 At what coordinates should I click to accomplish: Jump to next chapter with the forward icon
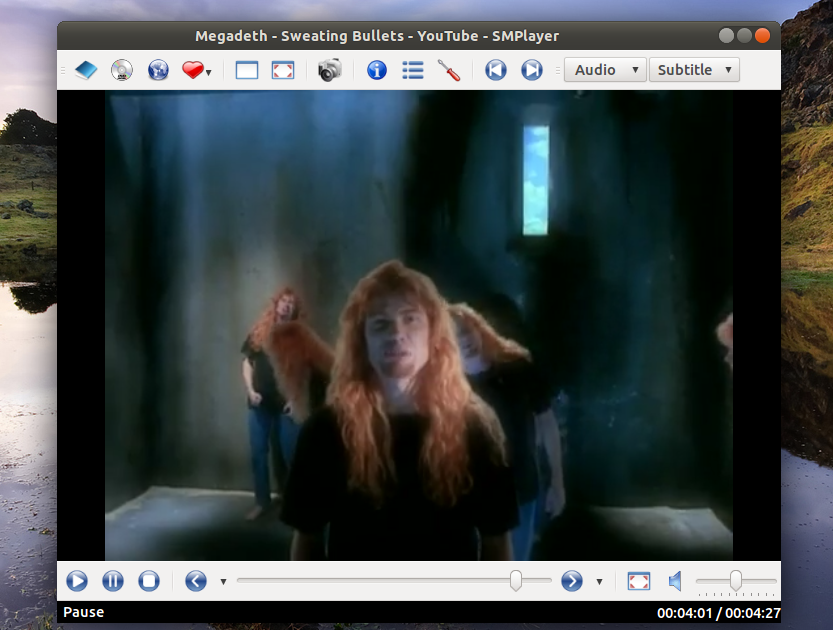coord(531,70)
